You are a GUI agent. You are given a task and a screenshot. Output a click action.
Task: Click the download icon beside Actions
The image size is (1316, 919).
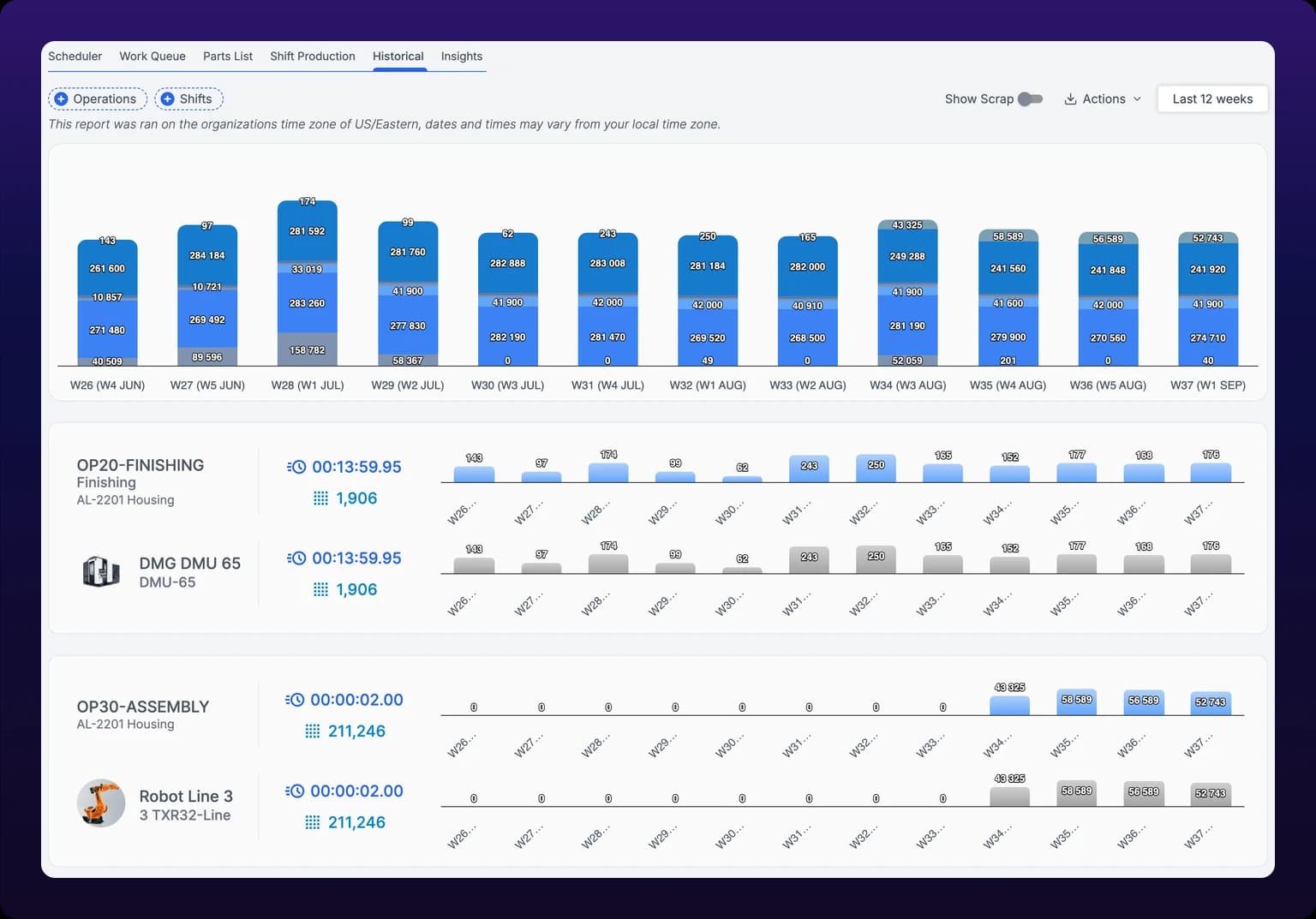pyautogui.click(x=1070, y=99)
